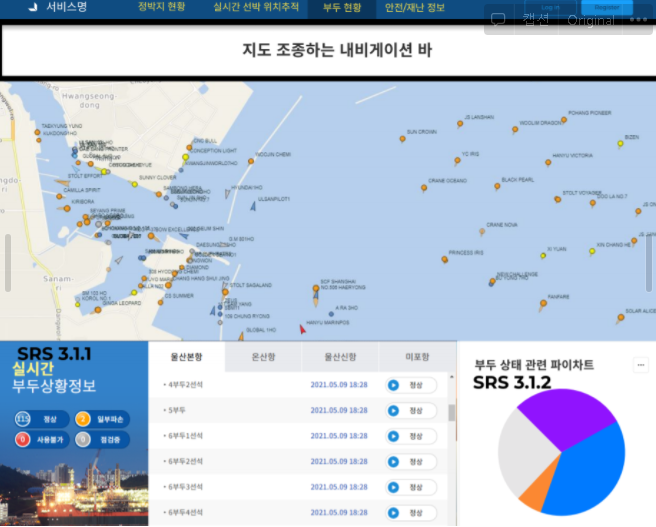This screenshot has width=656, height=527.
Task: Click the yellow BIZEN ship marker
Action: 620,144
